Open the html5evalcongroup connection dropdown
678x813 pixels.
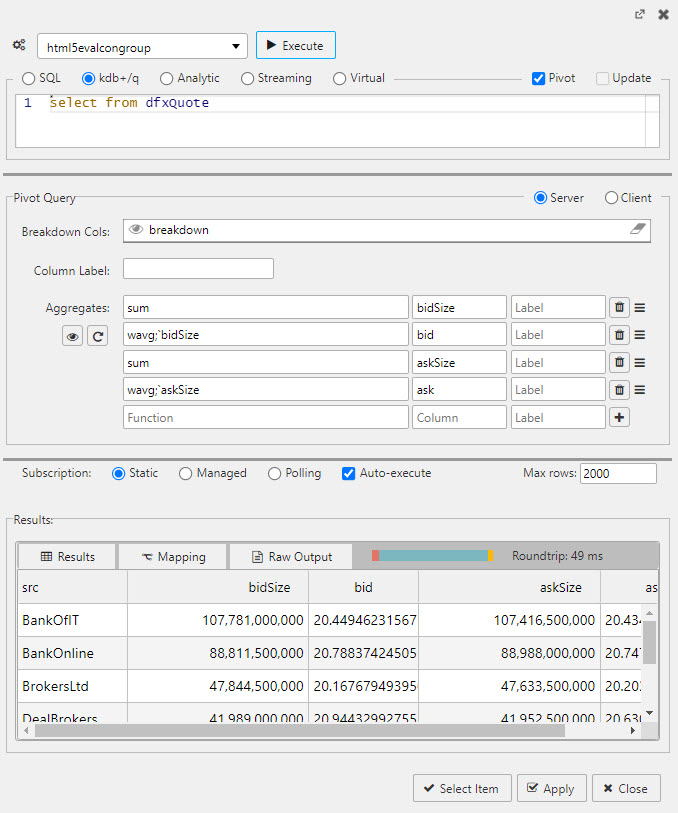(x=142, y=46)
